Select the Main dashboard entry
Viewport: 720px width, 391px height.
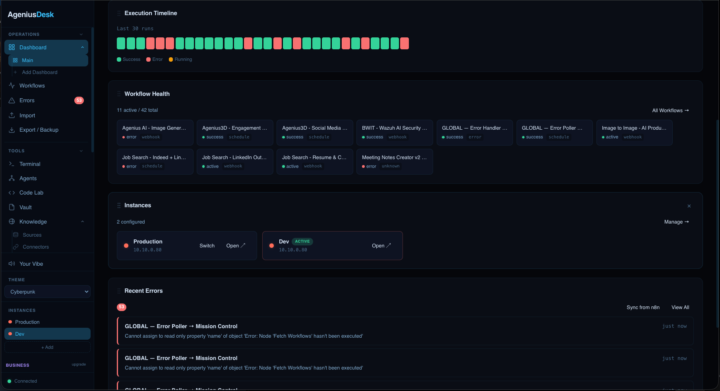[x=48, y=60]
